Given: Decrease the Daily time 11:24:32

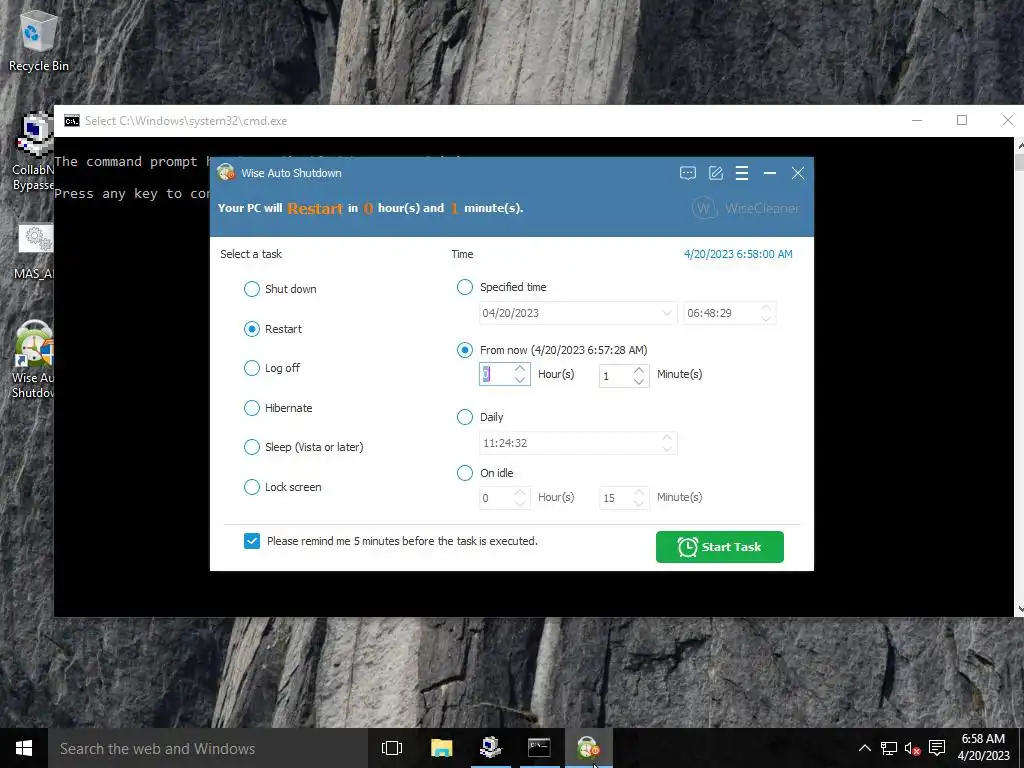Looking at the screenshot, I should [667, 449].
